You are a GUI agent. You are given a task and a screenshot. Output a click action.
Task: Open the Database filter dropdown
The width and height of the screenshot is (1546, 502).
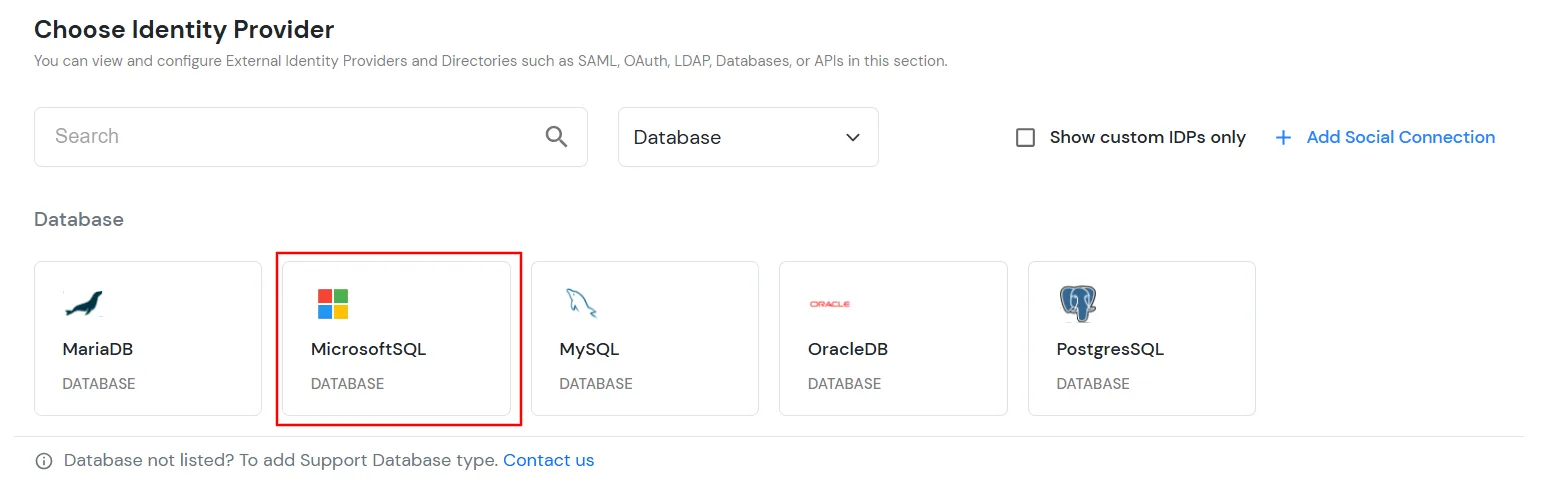(x=748, y=137)
